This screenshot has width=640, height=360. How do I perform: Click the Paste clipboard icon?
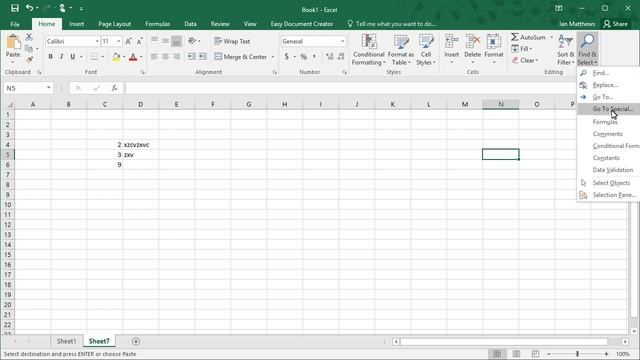tap(13, 42)
